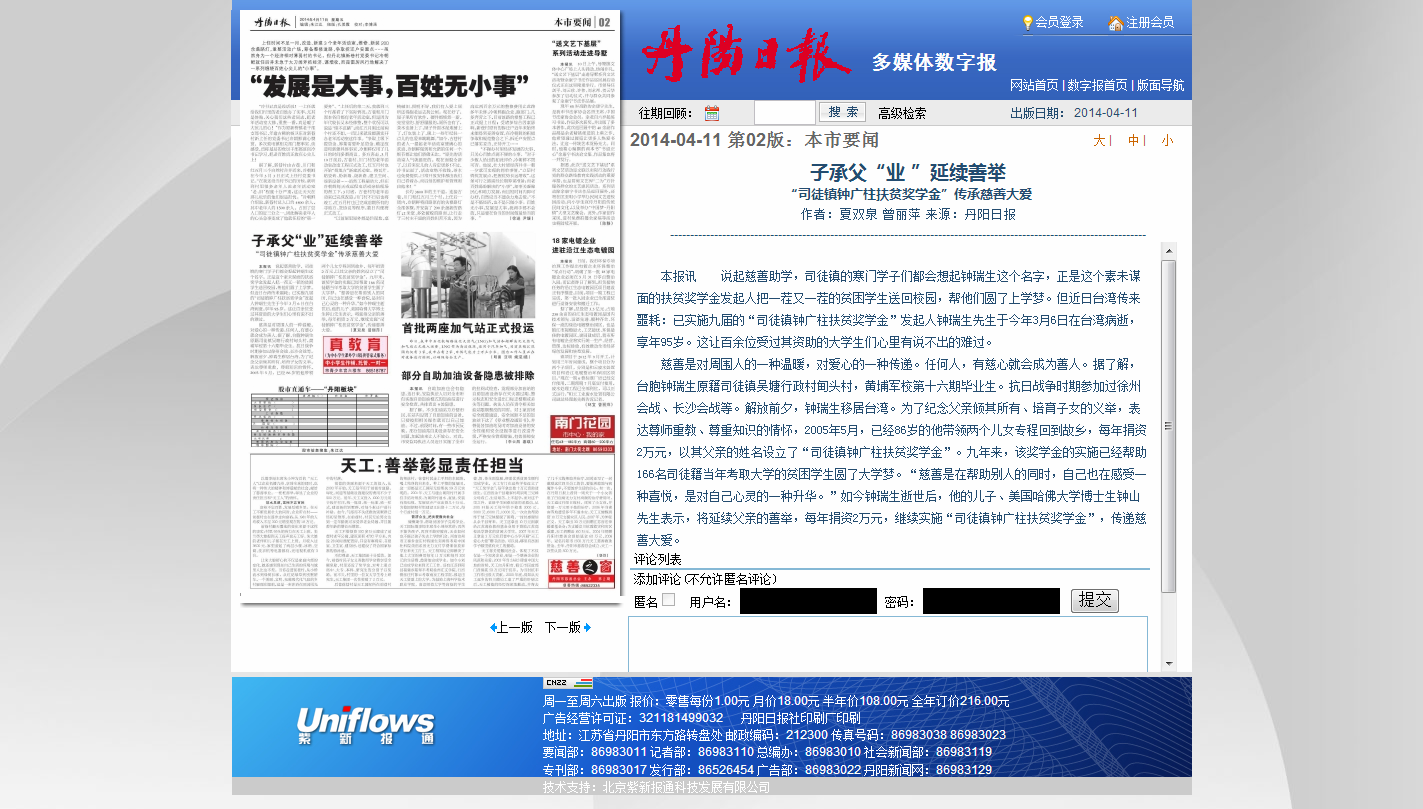Click the Danyang Daily red masthead logo
This screenshot has width=1423, height=809.
(x=748, y=55)
